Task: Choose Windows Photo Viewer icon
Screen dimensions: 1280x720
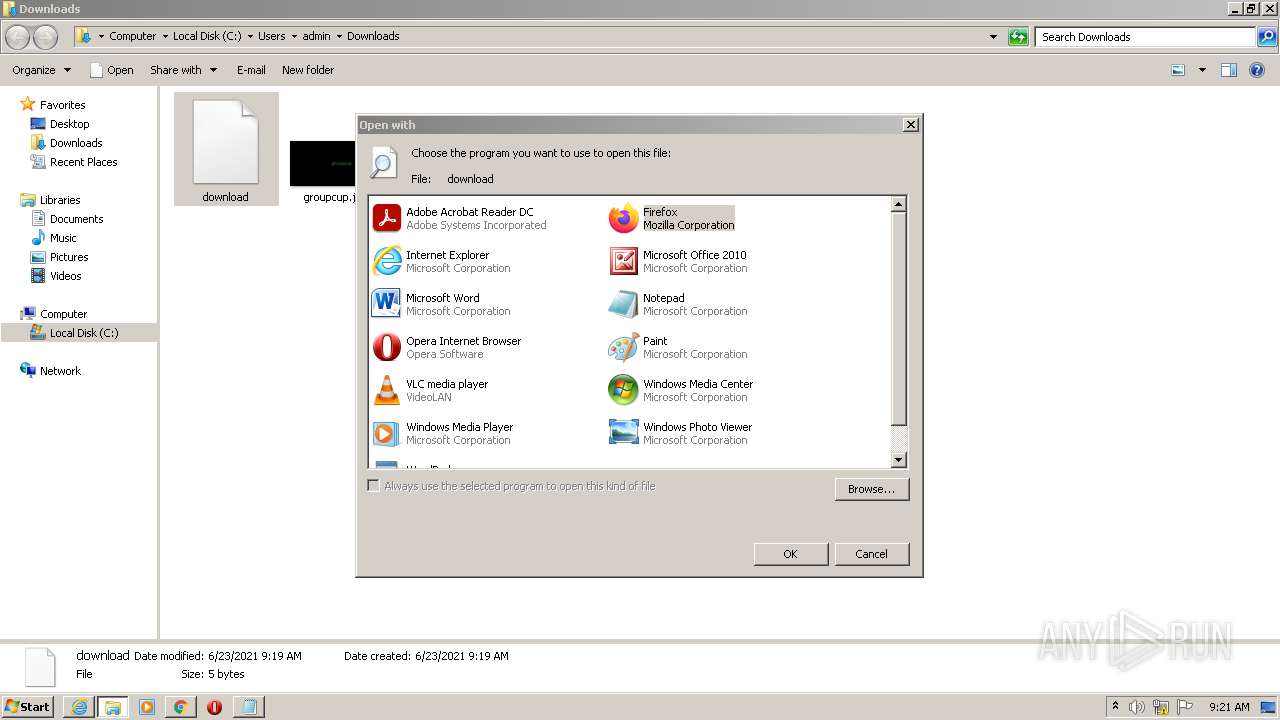Action: click(x=623, y=433)
